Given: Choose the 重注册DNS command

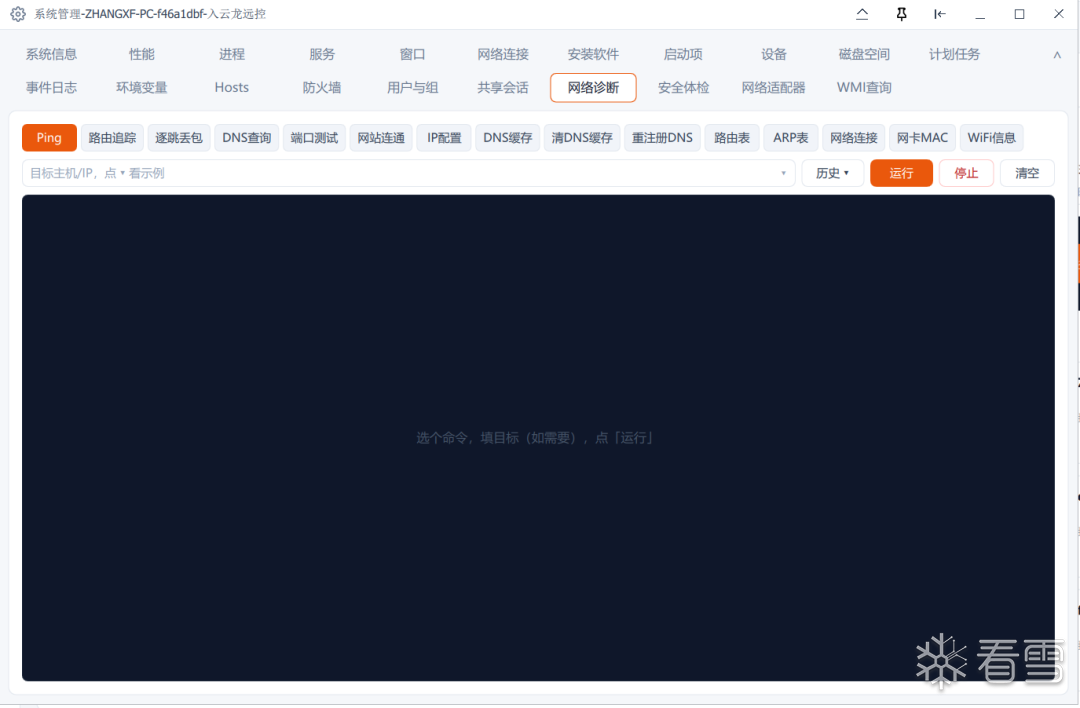Looking at the screenshot, I should click(x=662, y=138).
